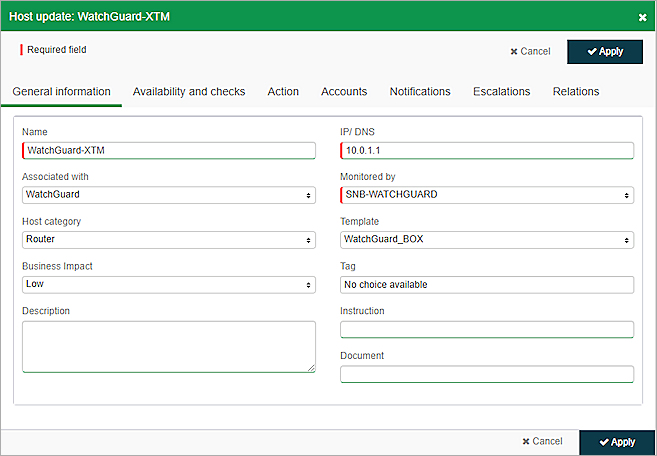Click the Name input field
The image size is (657, 456).
[168, 150]
